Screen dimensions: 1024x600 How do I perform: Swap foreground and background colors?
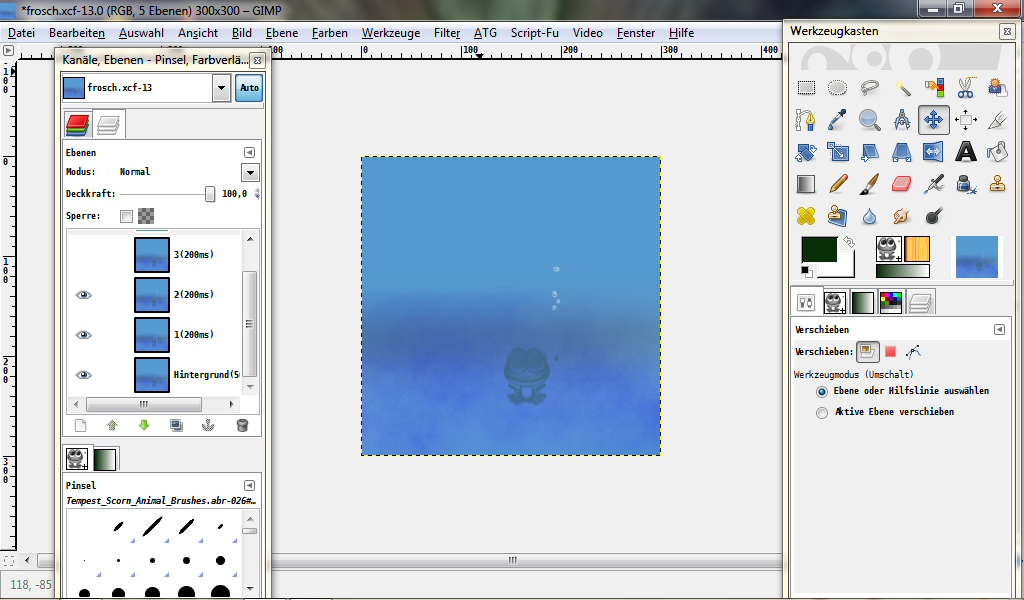pos(848,242)
